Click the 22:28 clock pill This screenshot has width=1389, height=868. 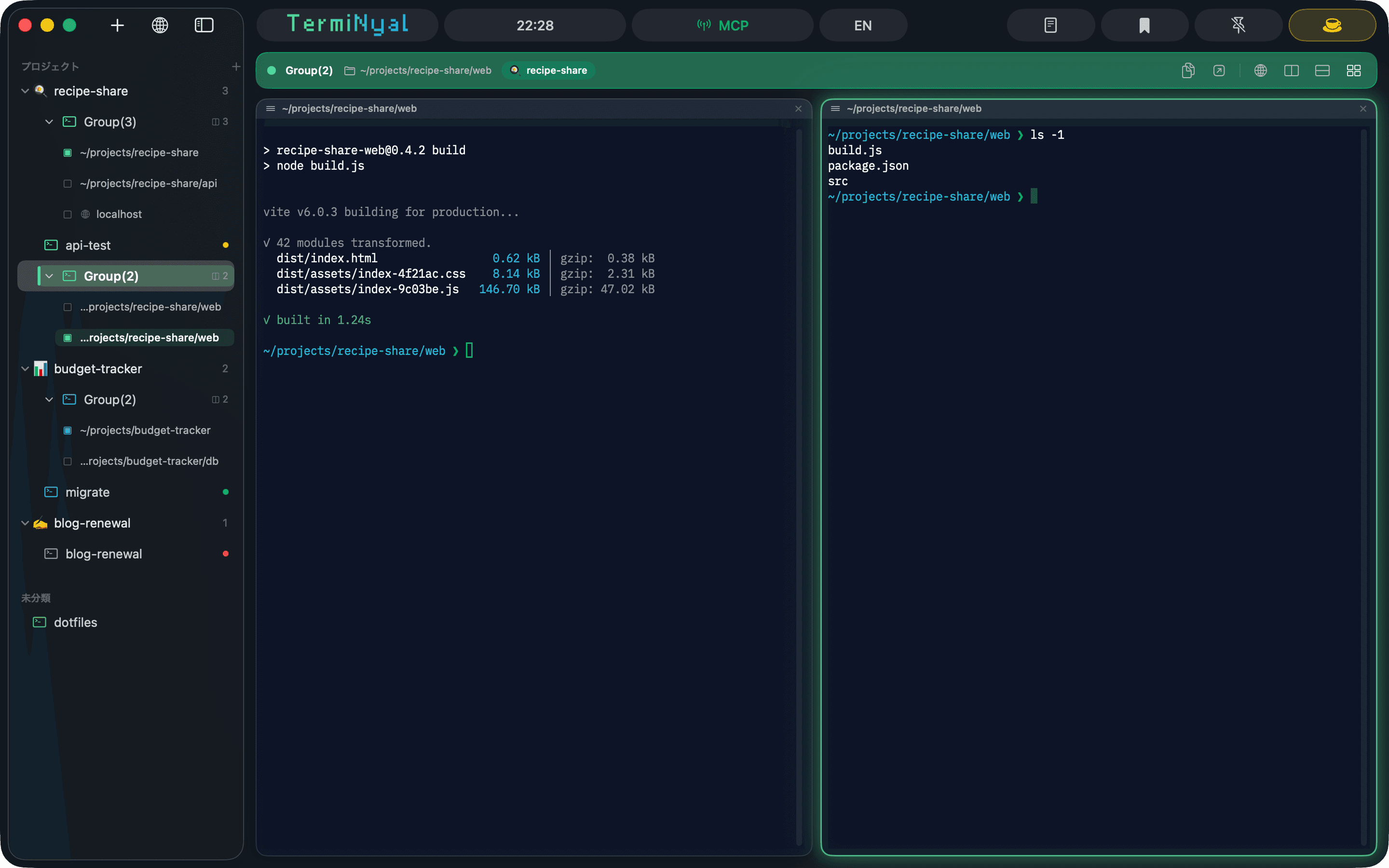535,25
